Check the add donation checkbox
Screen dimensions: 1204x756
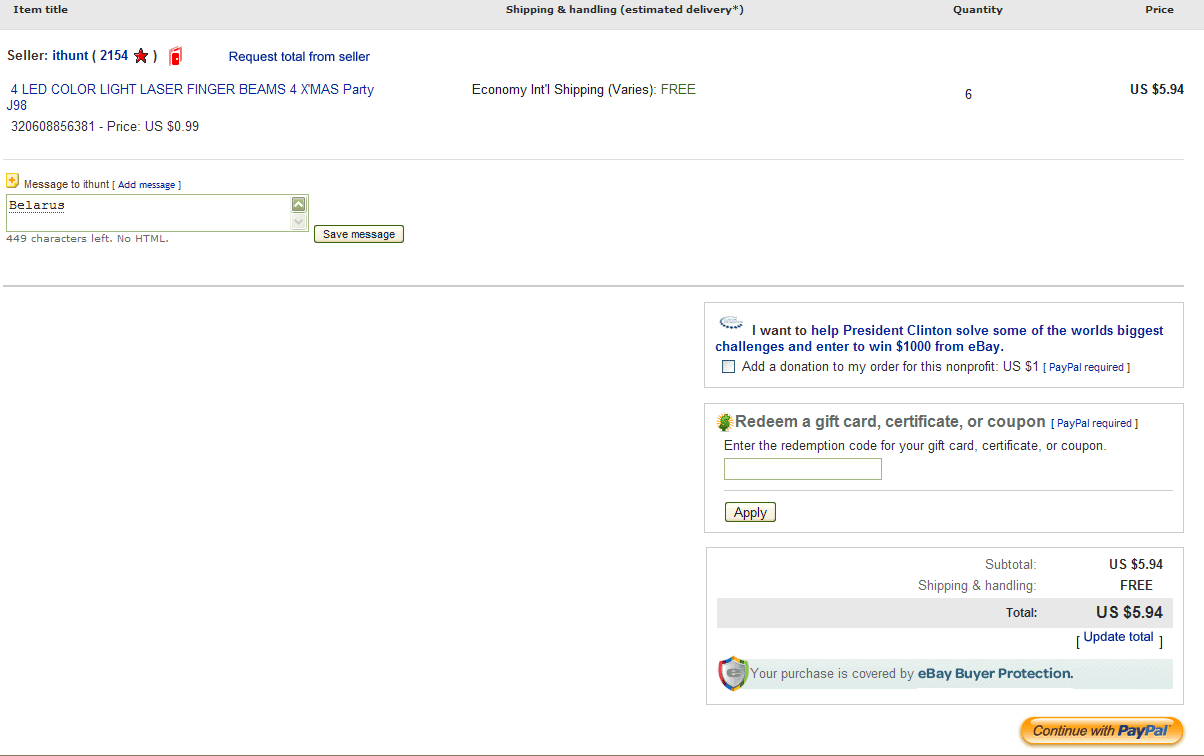tap(729, 367)
